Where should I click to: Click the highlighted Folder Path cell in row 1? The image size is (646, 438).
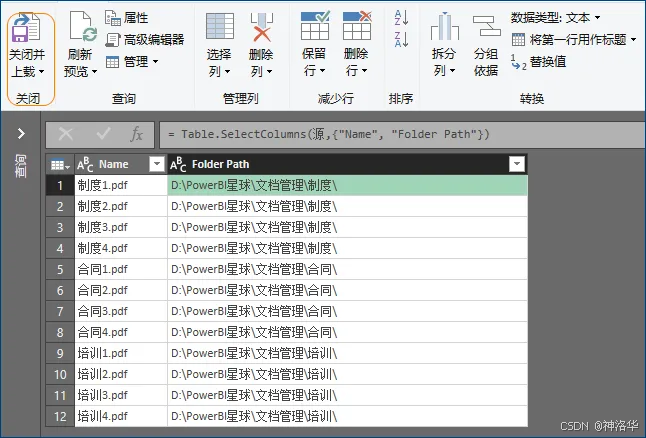[x=347, y=185]
